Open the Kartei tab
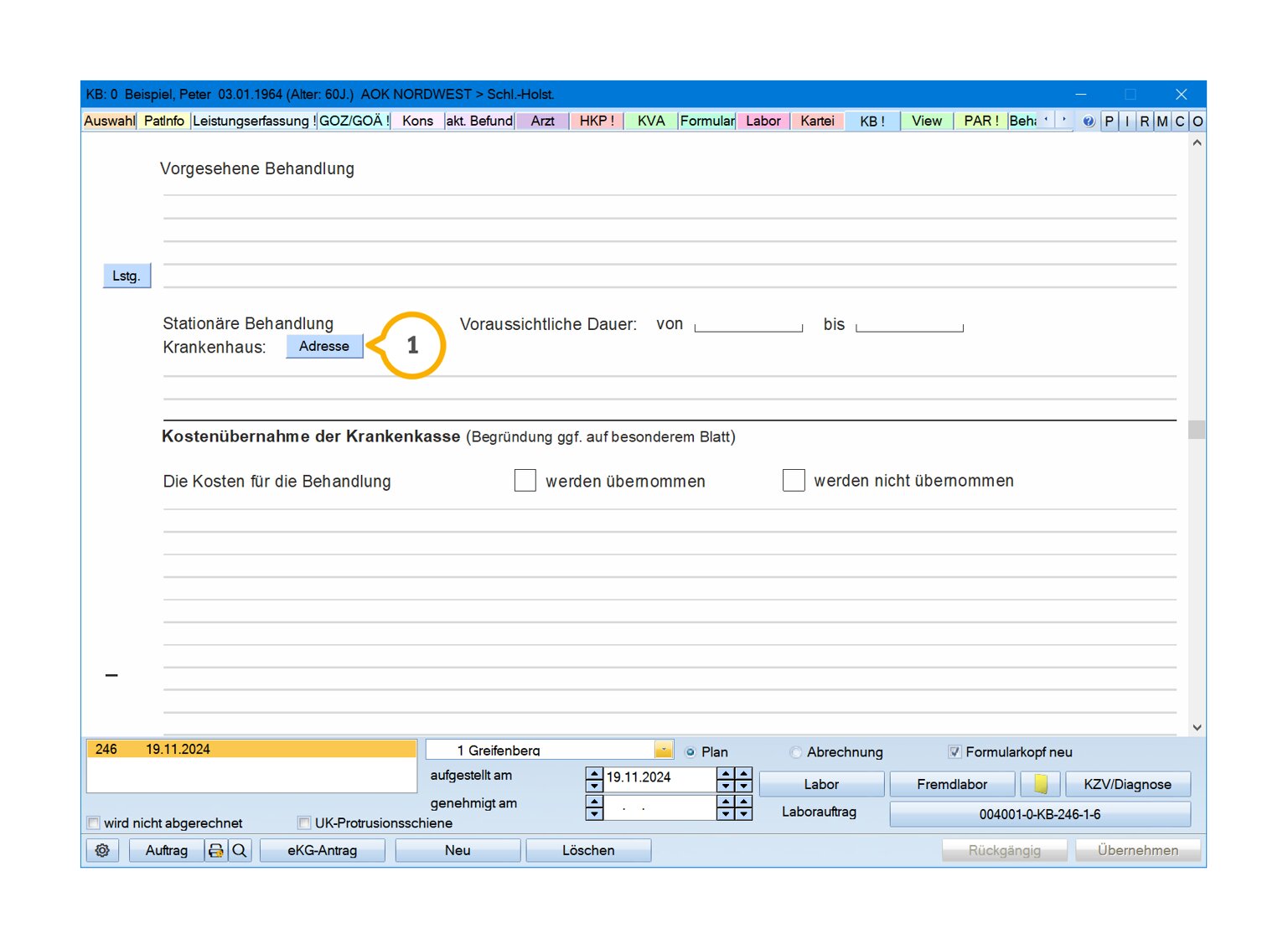This screenshot has height=949, width=1288. (817, 121)
